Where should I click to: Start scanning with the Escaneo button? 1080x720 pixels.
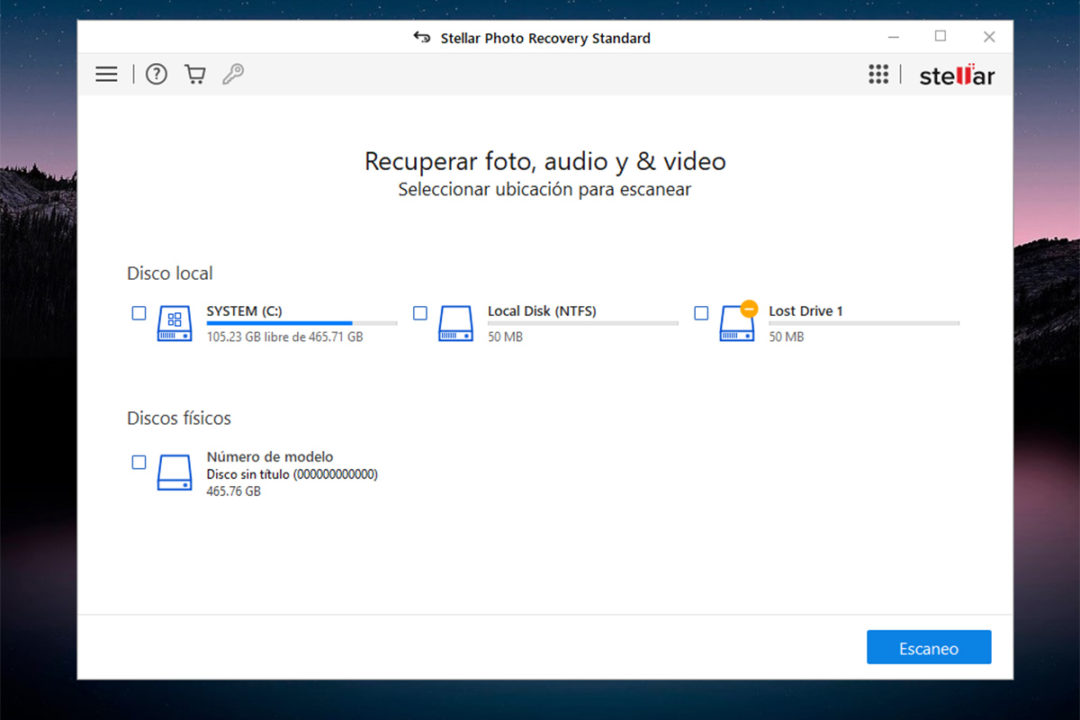928,647
